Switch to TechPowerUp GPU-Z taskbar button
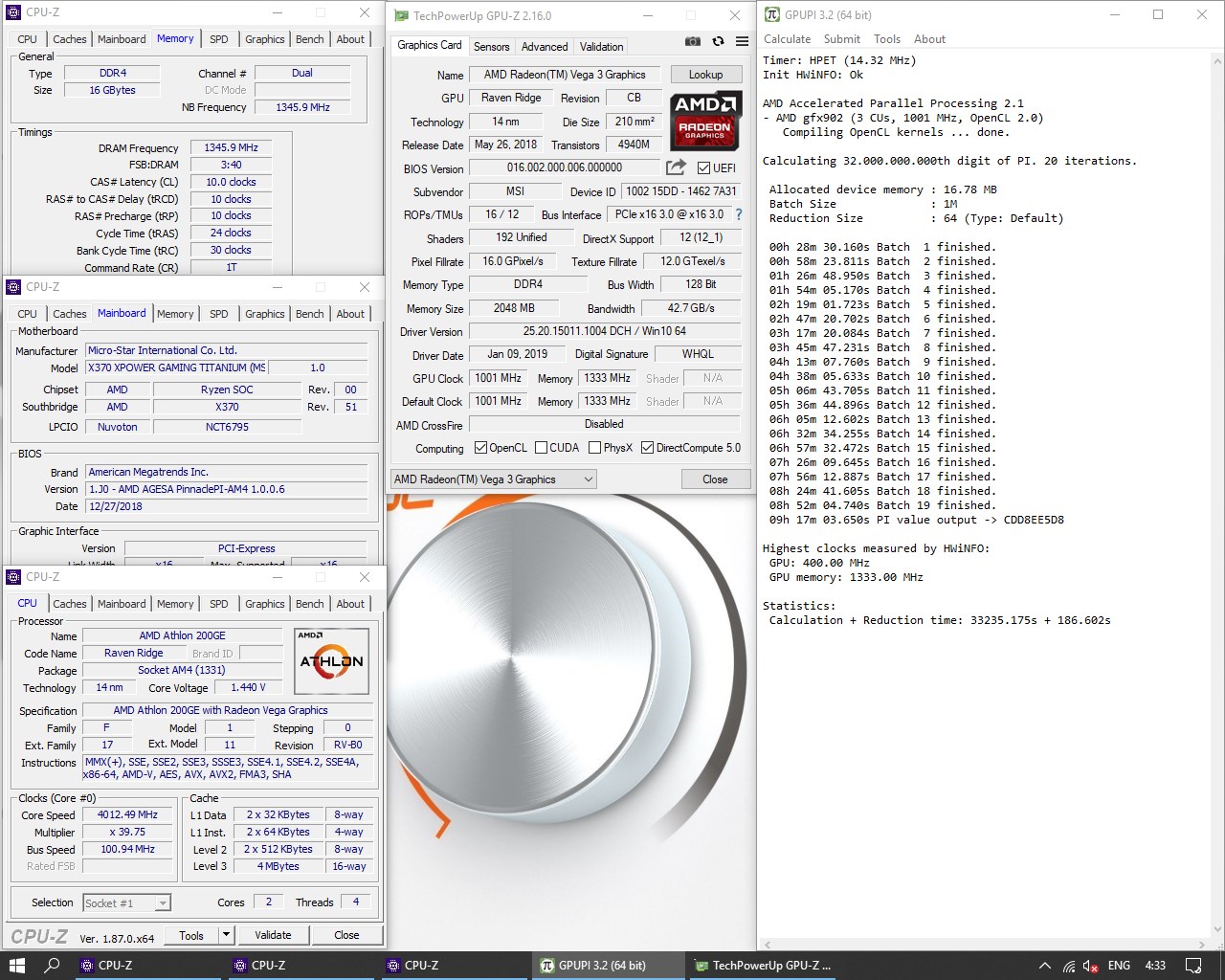Viewport: 1225px width, 980px height. tap(764, 965)
